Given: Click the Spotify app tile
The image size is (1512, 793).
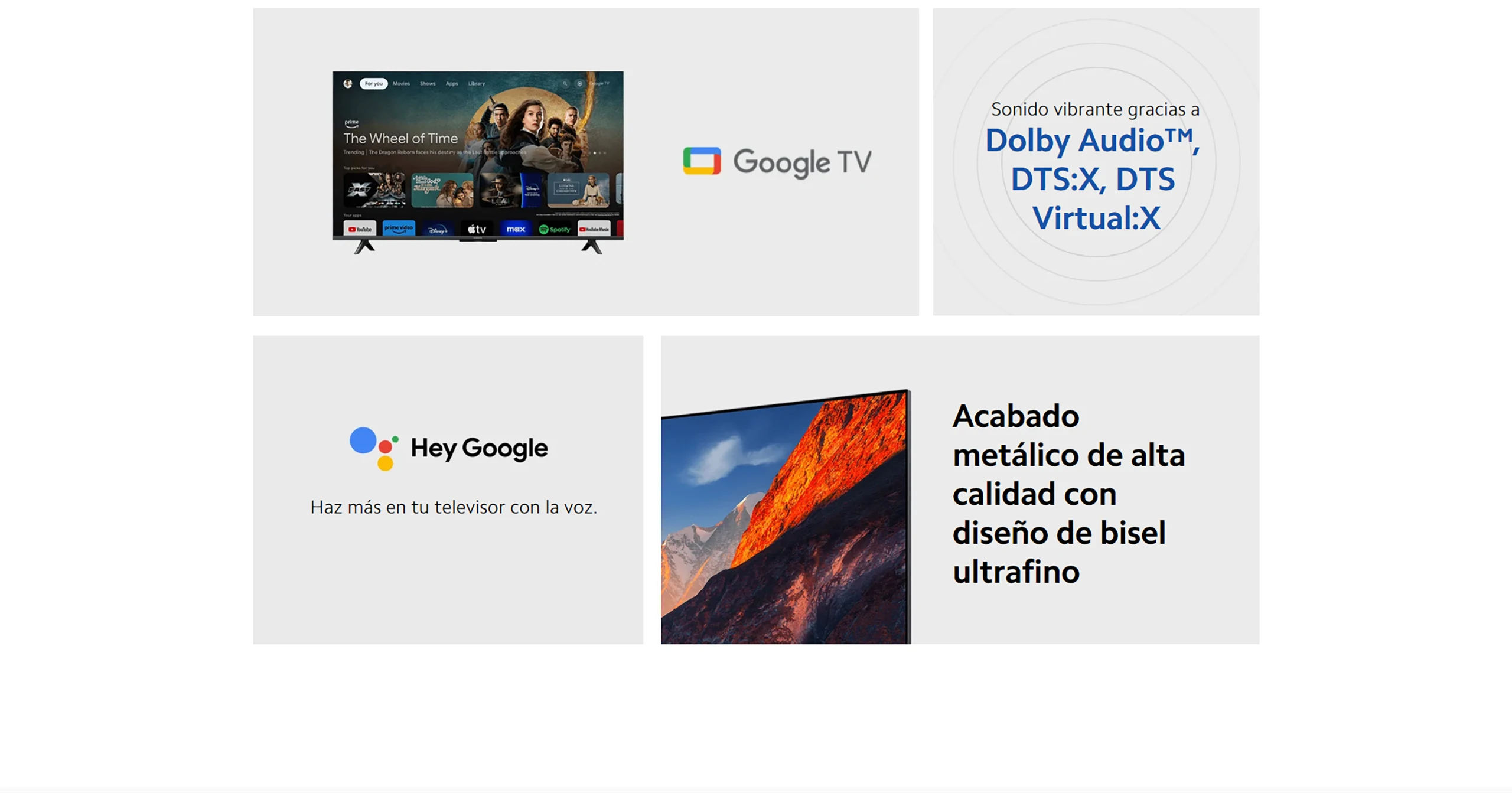Looking at the screenshot, I should (555, 229).
